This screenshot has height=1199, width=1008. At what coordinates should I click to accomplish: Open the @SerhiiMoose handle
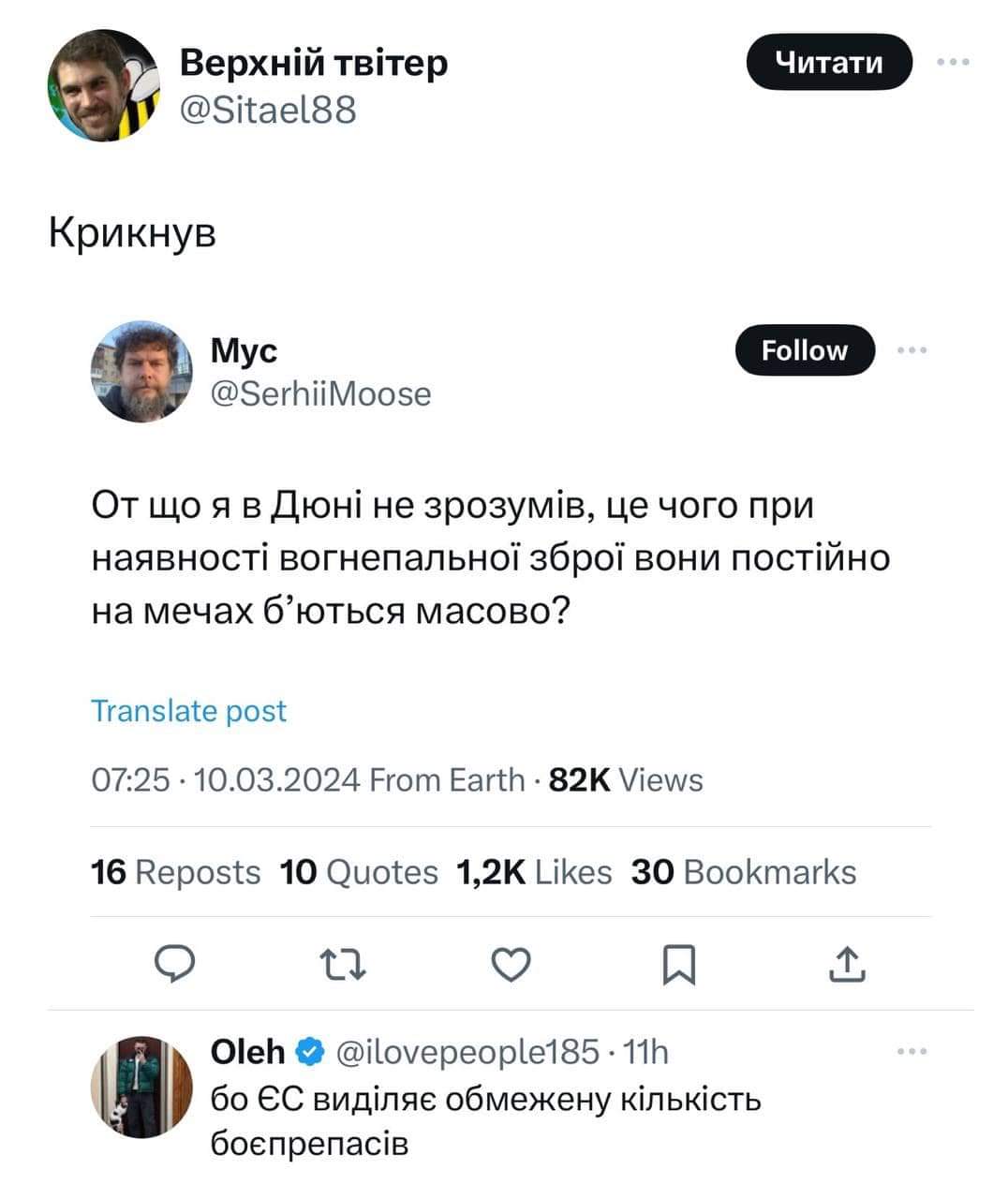[321, 393]
